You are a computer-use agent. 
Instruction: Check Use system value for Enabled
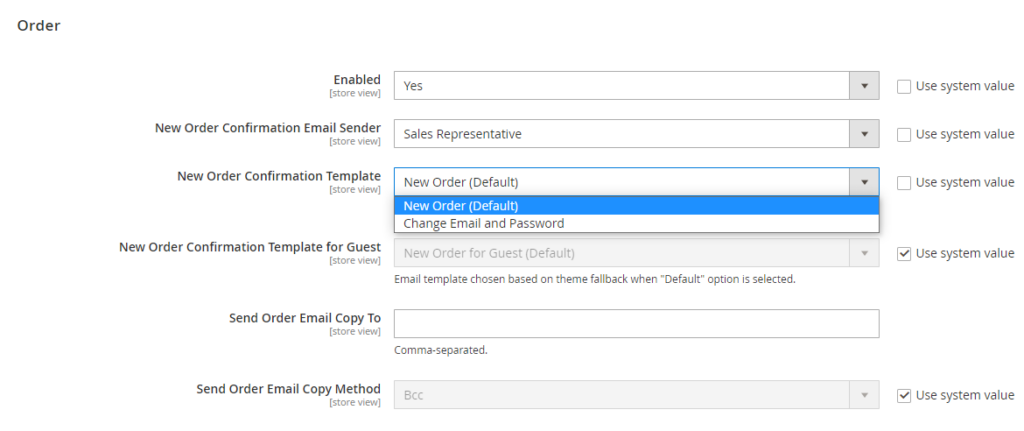[904, 86]
